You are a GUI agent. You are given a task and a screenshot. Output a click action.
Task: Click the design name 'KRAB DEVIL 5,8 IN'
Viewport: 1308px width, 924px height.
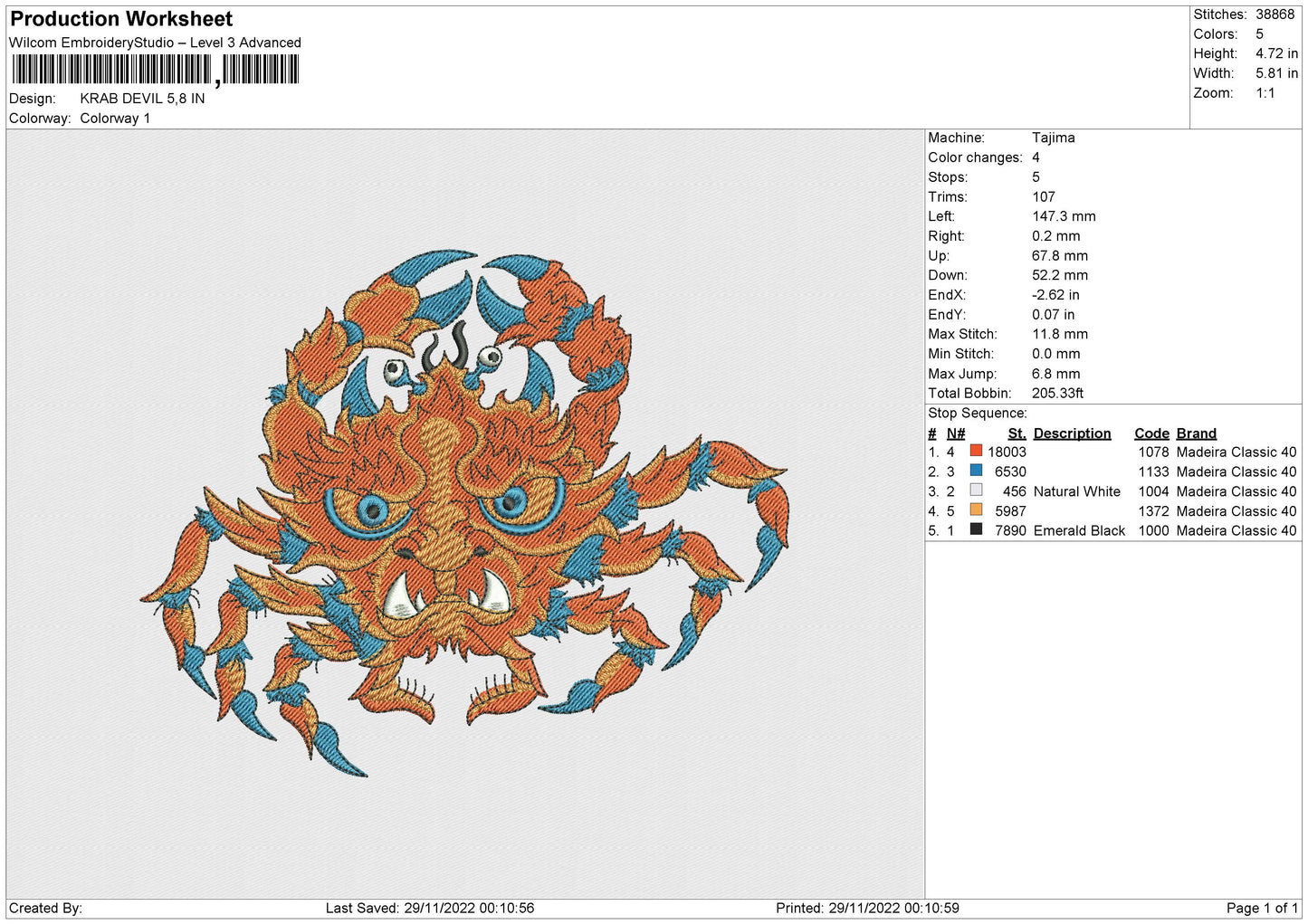coord(142,99)
